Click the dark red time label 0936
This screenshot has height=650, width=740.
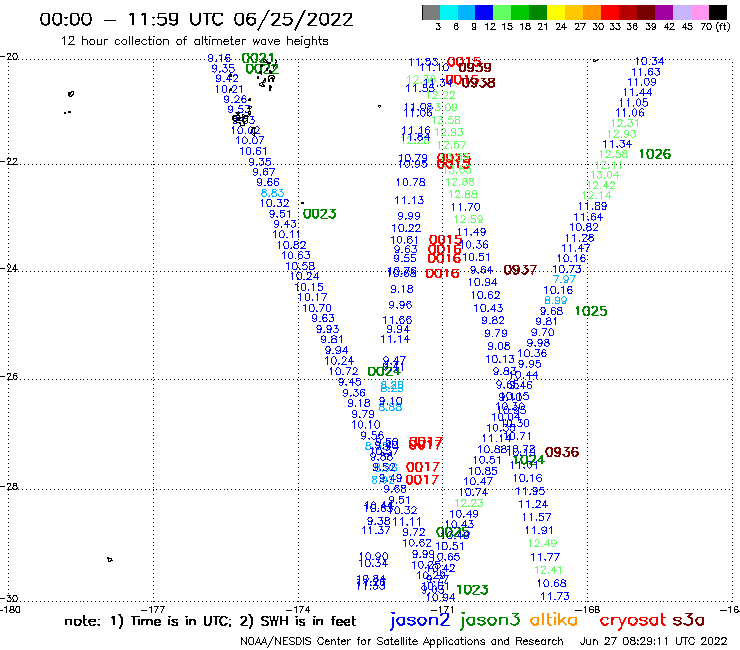pyautogui.click(x=562, y=452)
